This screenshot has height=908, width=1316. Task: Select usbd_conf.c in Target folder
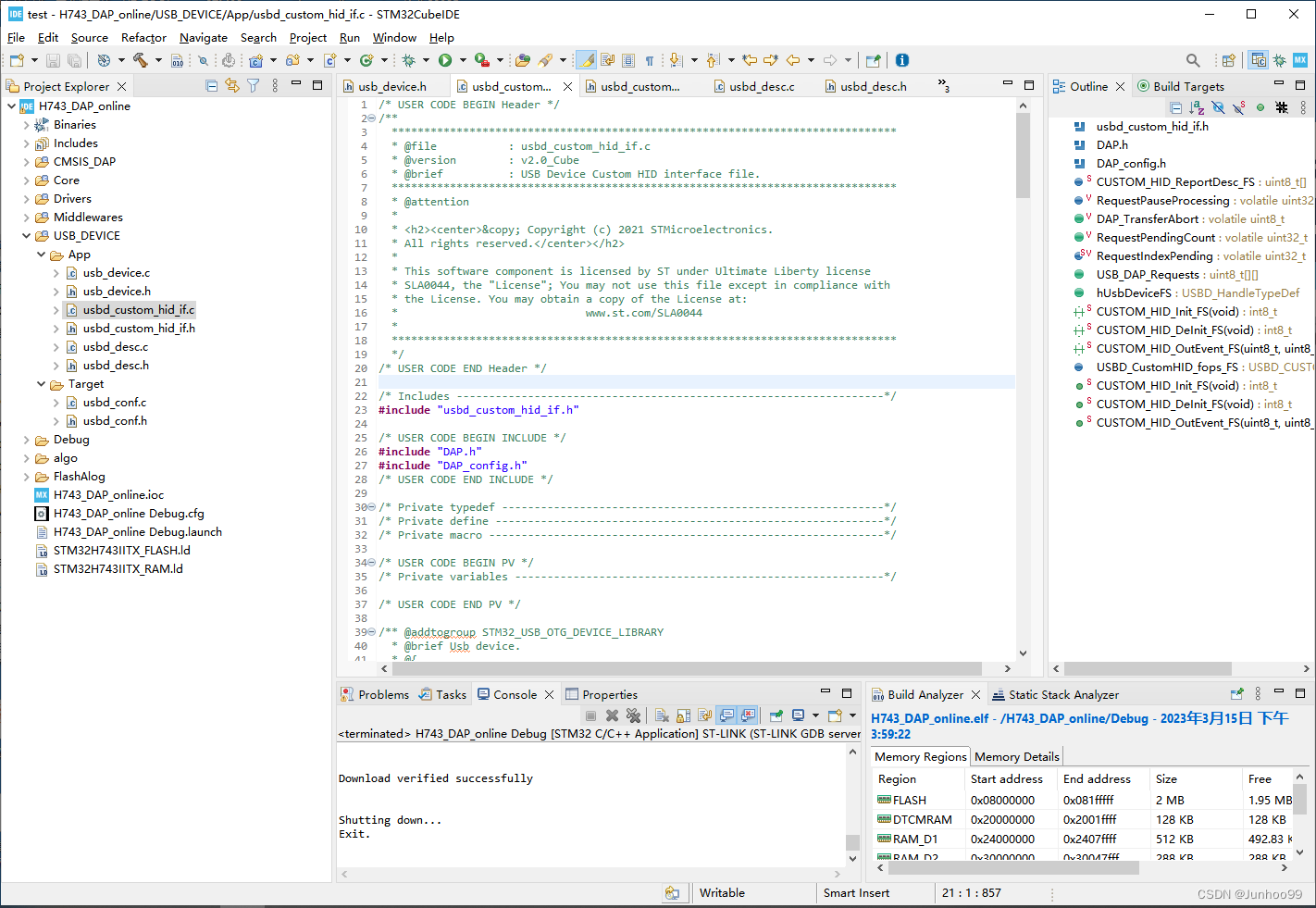115,403
